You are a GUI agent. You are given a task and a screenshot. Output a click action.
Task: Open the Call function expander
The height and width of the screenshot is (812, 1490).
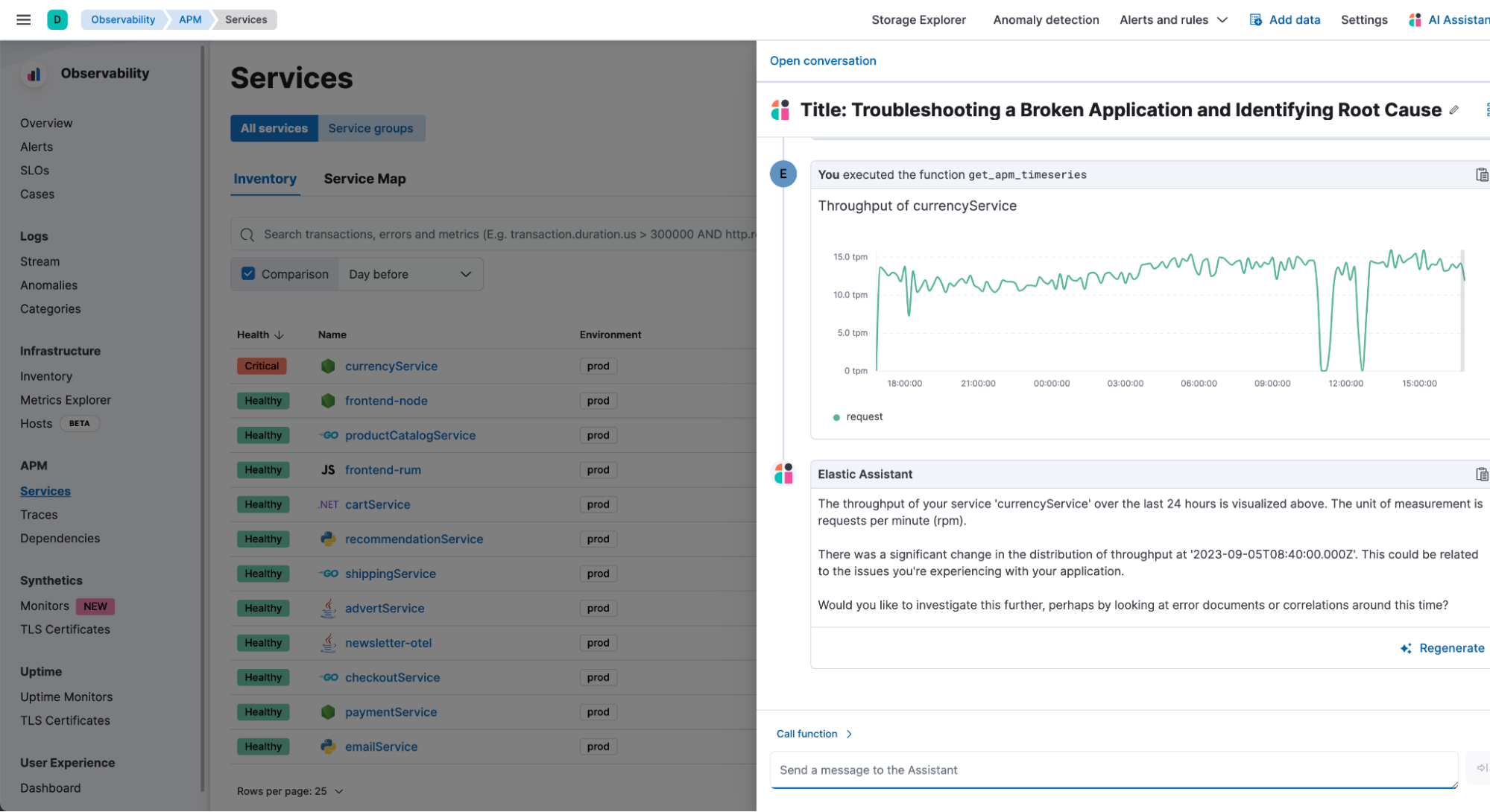(x=815, y=733)
